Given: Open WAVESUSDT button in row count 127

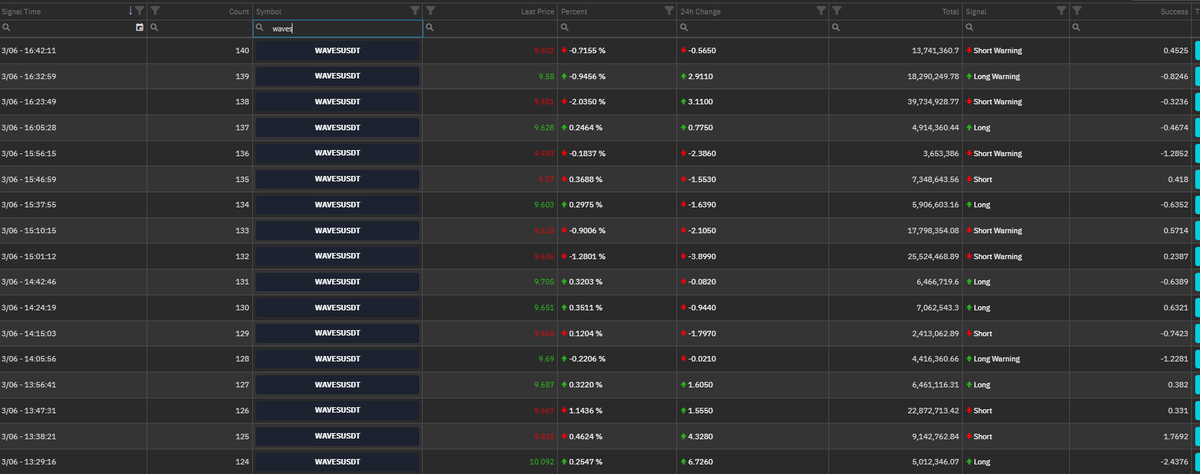Looking at the screenshot, I should 337,384.
